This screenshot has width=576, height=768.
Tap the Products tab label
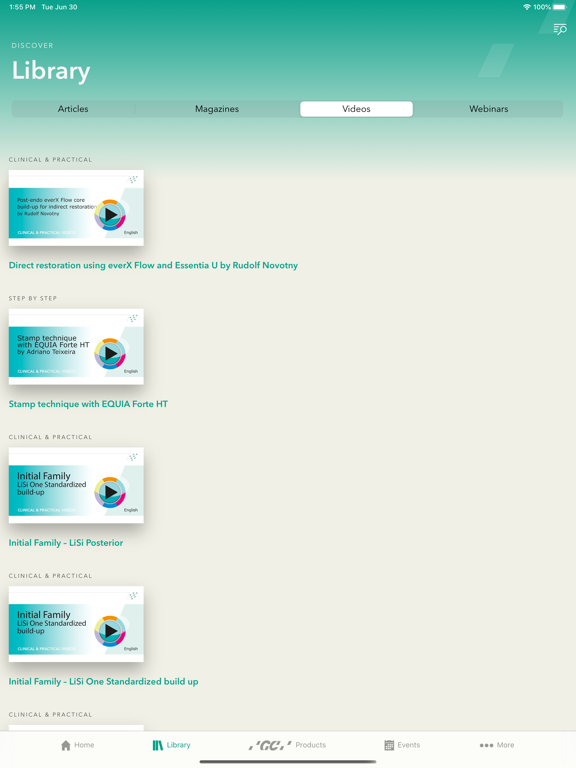[311, 745]
